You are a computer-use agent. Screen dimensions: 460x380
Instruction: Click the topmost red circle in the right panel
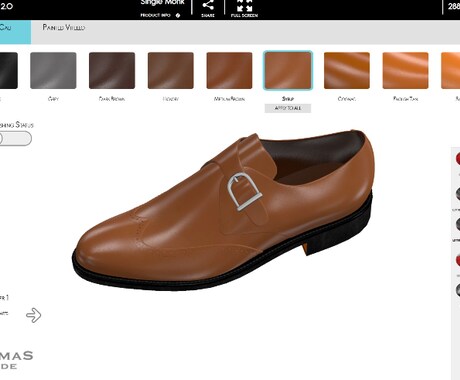[458, 159]
